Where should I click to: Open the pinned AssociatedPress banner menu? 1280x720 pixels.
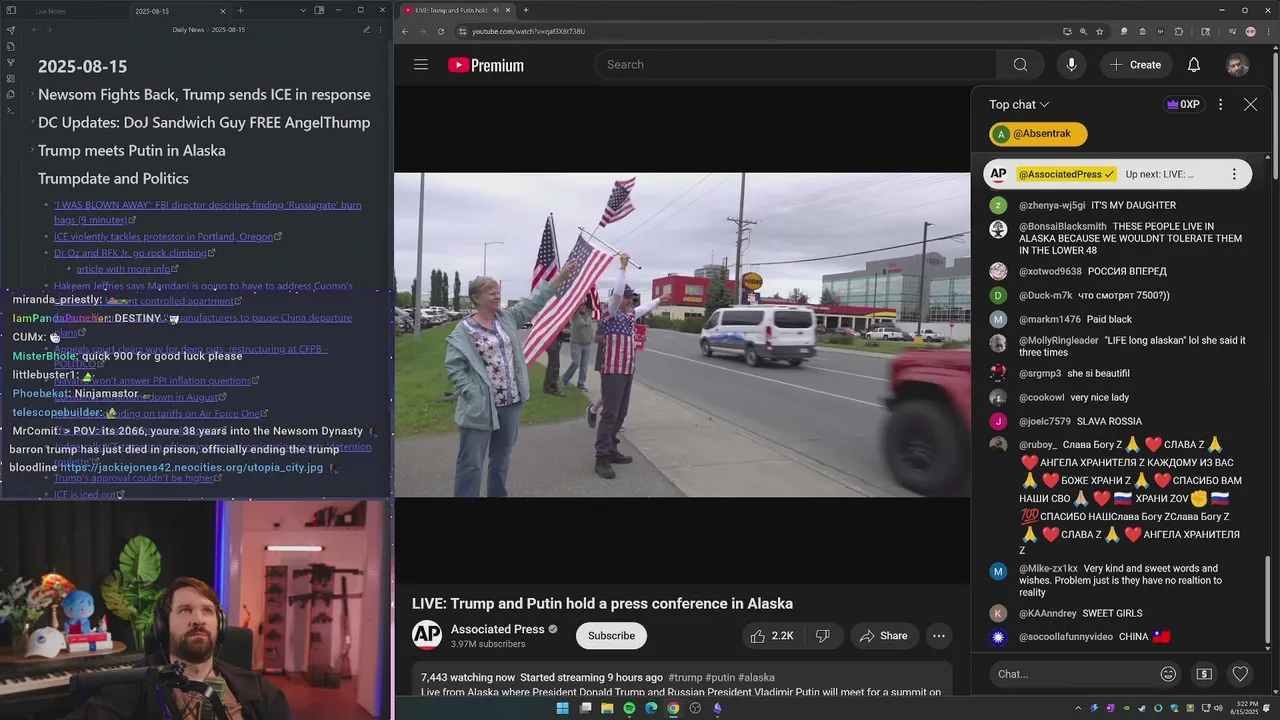point(1234,174)
